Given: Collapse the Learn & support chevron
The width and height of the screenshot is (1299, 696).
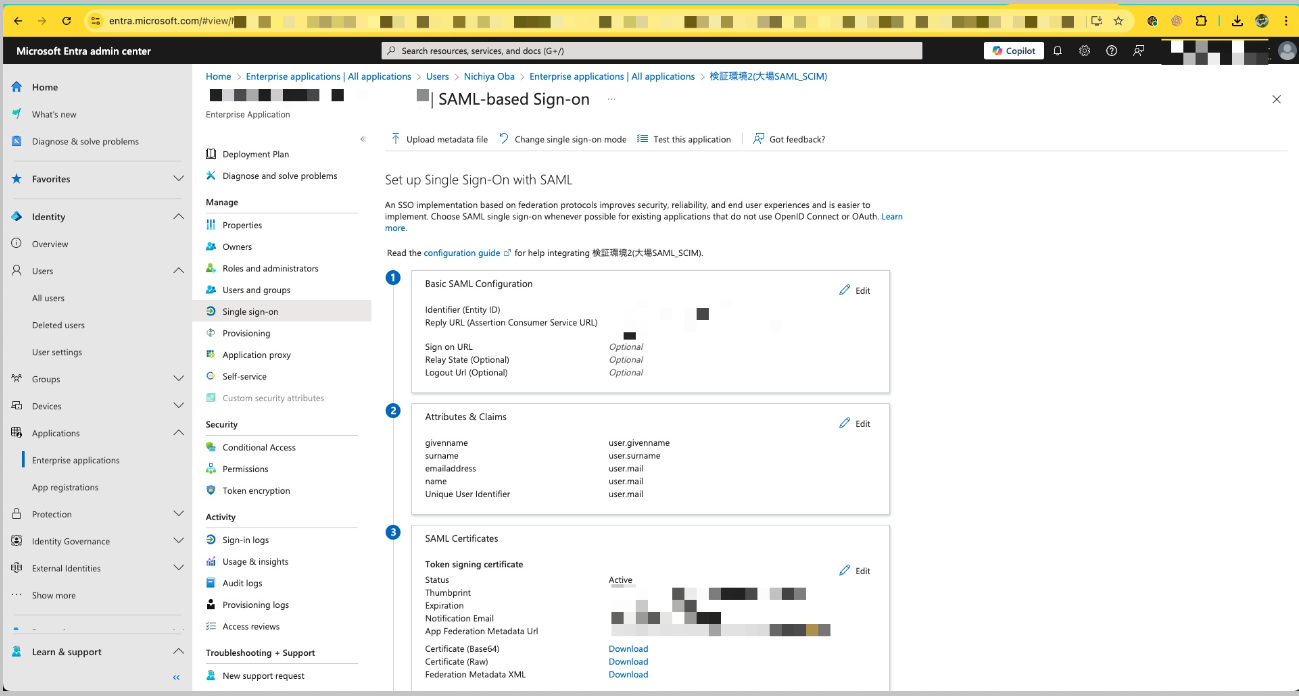Looking at the screenshot, I should point(179,652).
